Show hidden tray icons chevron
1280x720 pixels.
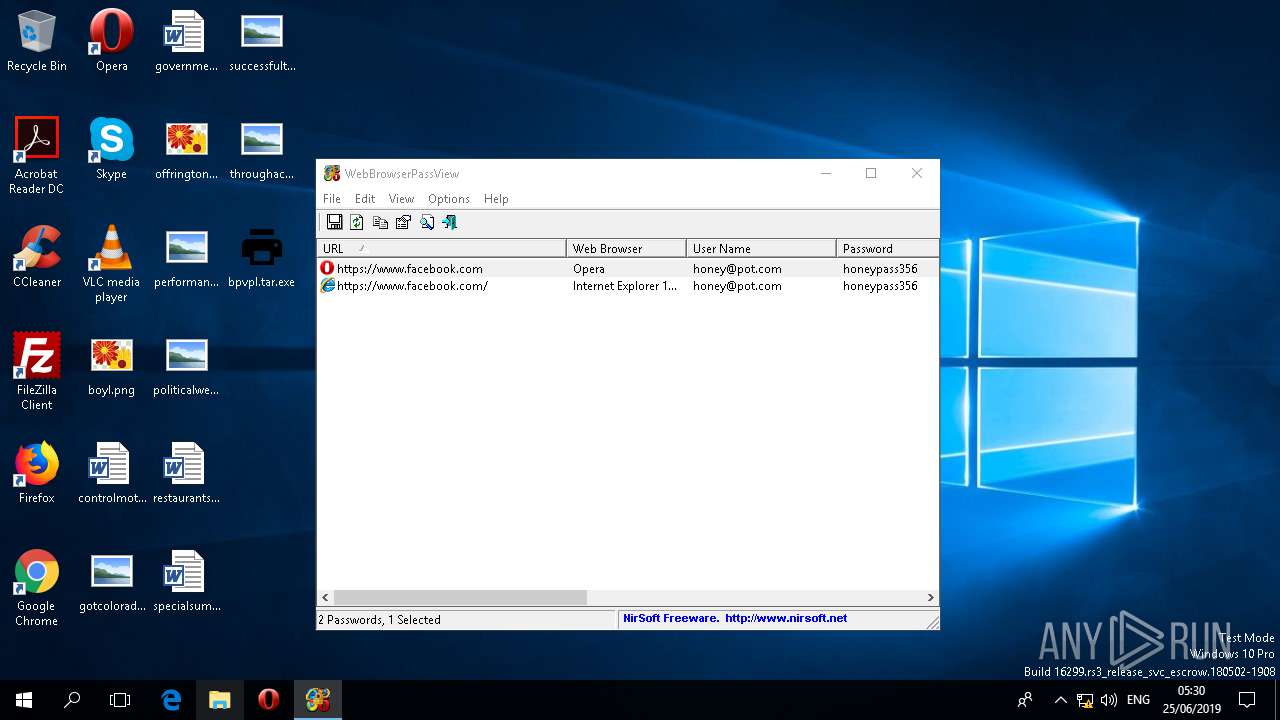click(1060, 700)
